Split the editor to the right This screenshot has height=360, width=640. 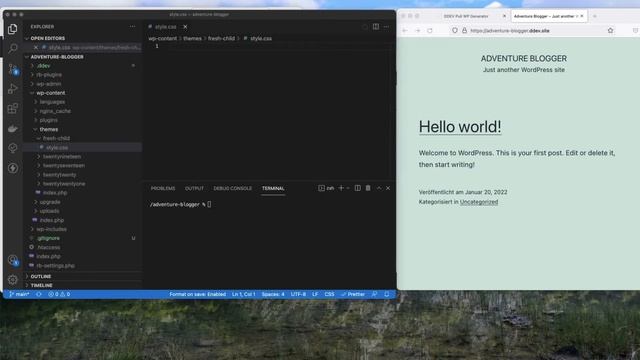(x=376, y=27)
